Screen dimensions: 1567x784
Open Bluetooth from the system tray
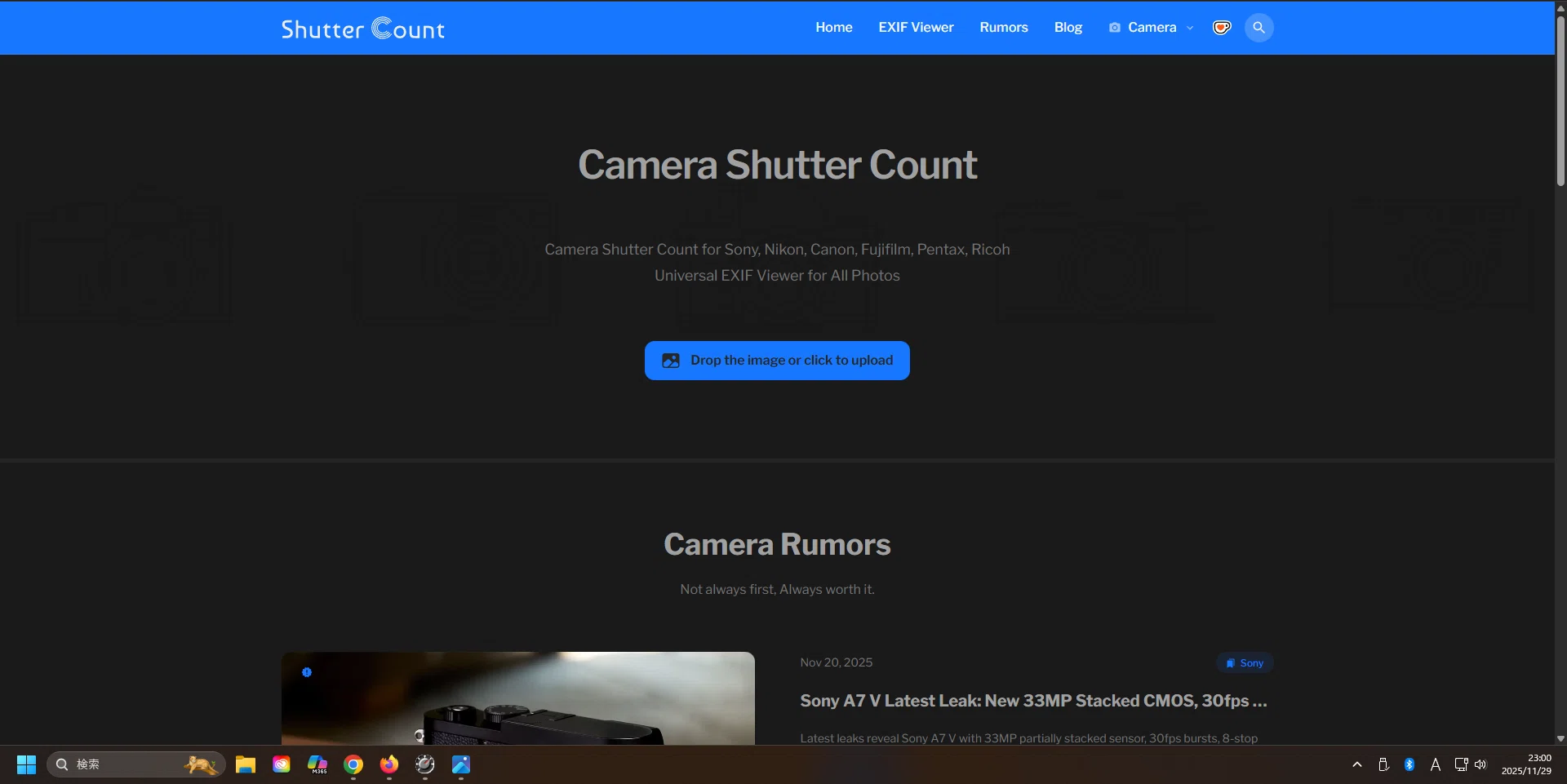coord(1409,764)
